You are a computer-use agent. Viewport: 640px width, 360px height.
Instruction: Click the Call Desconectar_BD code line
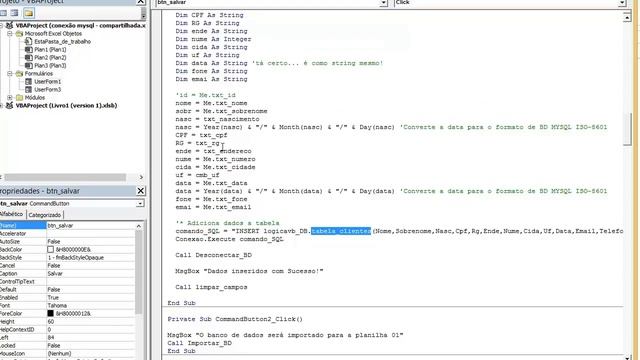pos(213,255)
